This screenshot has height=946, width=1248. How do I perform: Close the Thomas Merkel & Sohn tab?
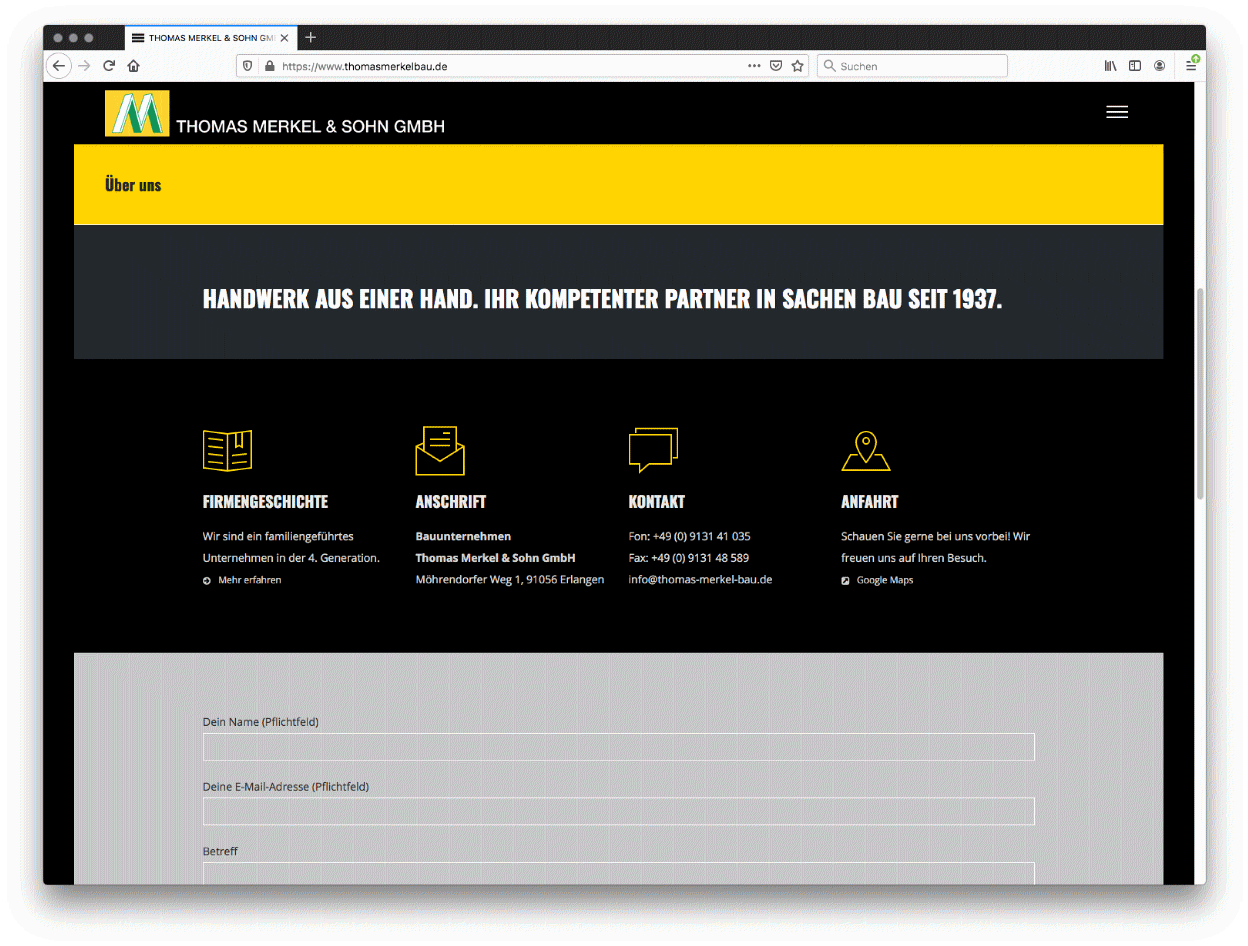click(285, 38)
